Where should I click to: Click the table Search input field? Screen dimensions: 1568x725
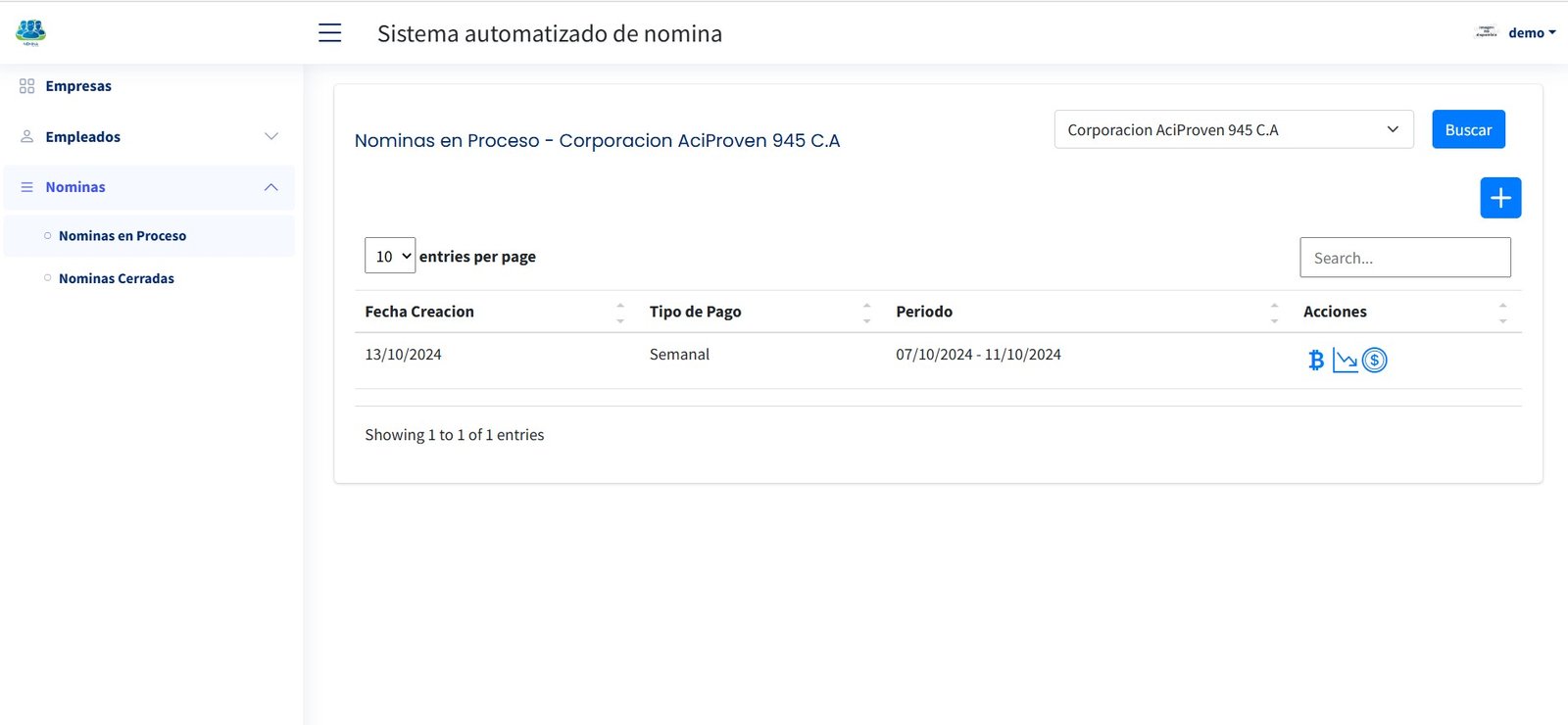[x=1404, y=258]
